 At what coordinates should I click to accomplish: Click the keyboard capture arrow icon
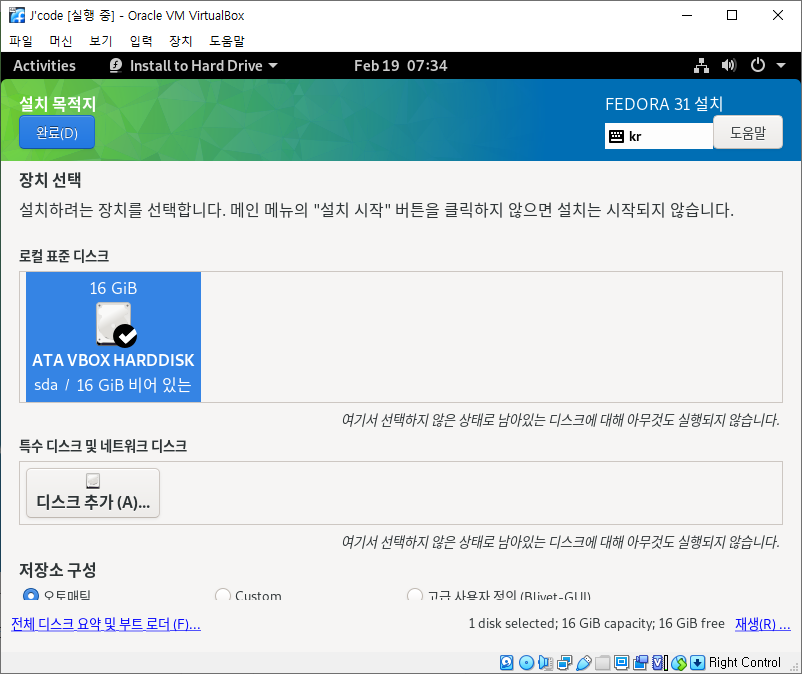coord(697,662)
